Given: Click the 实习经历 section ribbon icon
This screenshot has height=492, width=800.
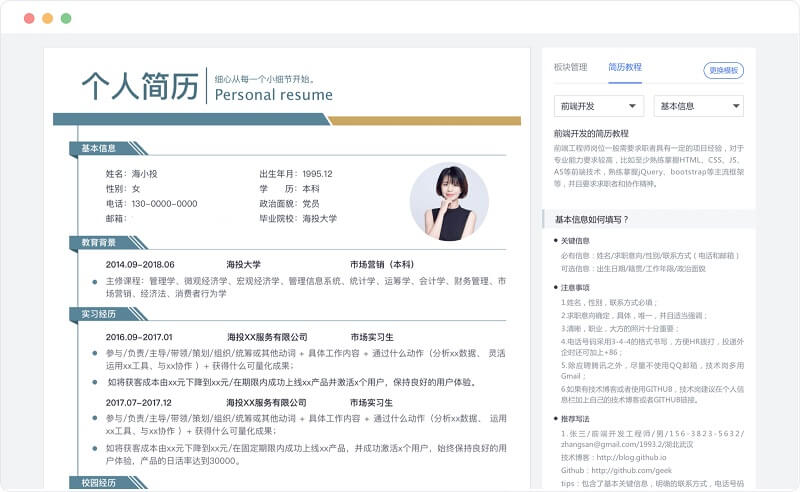Looking at the screenshot, I should coord(100,314).
